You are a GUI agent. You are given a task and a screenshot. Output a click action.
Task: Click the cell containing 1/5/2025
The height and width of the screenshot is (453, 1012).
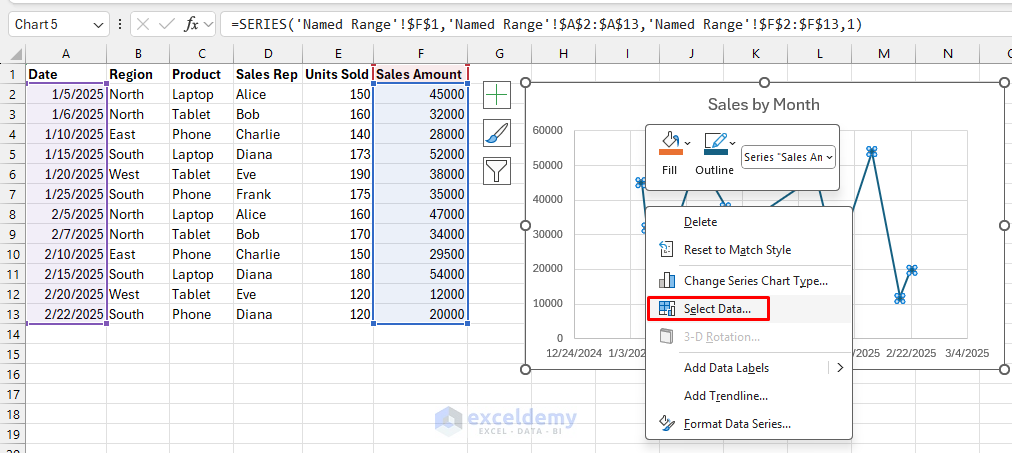[66, 94]
